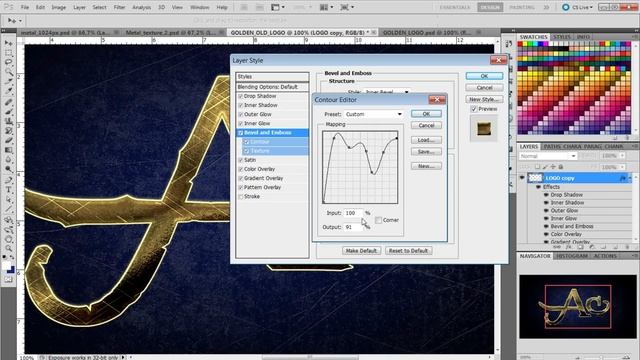
Task: Open the File menu
Action: point(25,7)
